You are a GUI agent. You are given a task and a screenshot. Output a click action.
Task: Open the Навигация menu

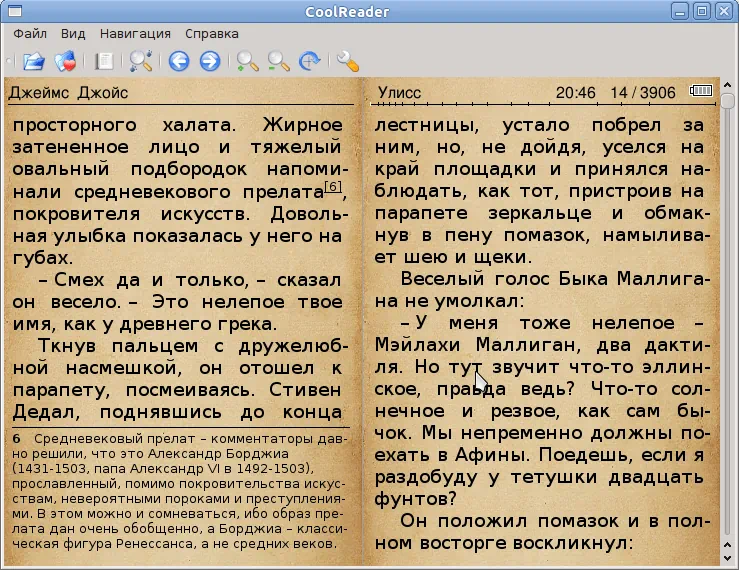point(134,33)
